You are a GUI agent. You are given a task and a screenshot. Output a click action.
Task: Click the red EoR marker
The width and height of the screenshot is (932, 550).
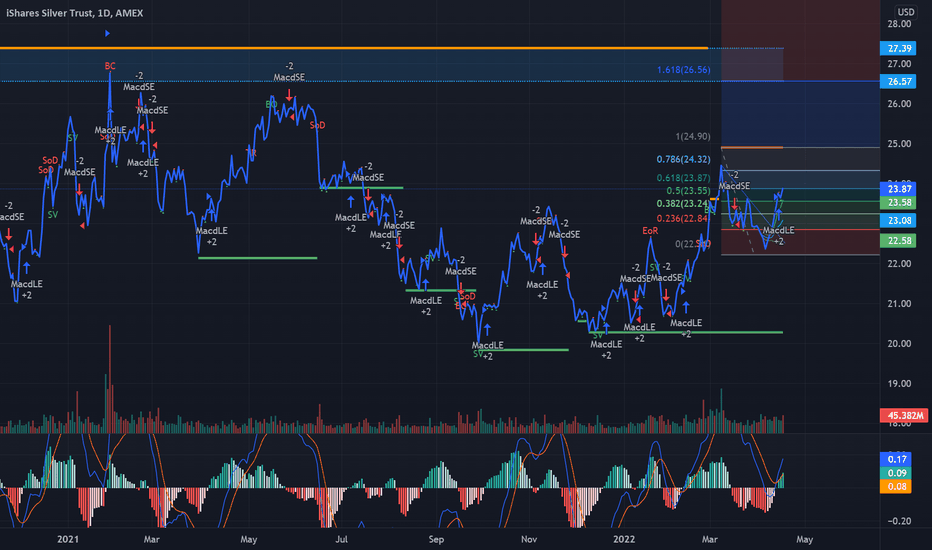pyautogui.click(x=650, y=231)
